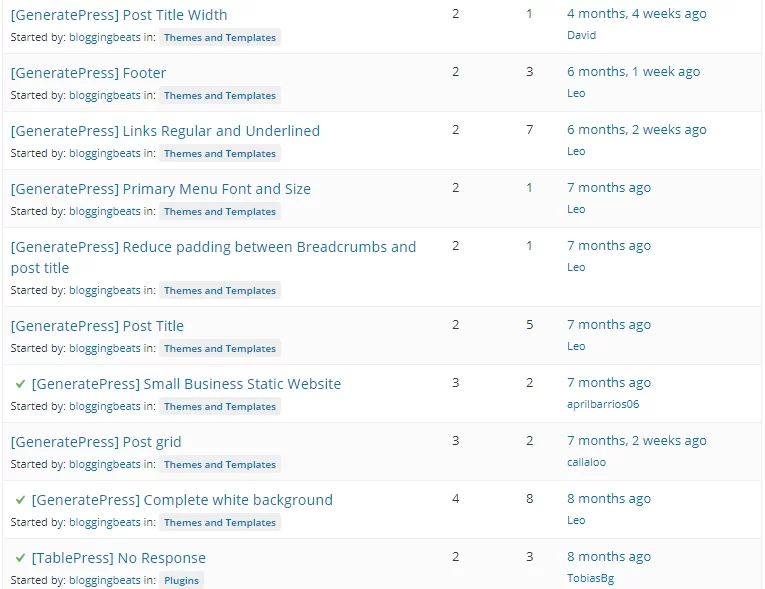Click '7 months ago' in Primary Menu Font row

(609, 188)
